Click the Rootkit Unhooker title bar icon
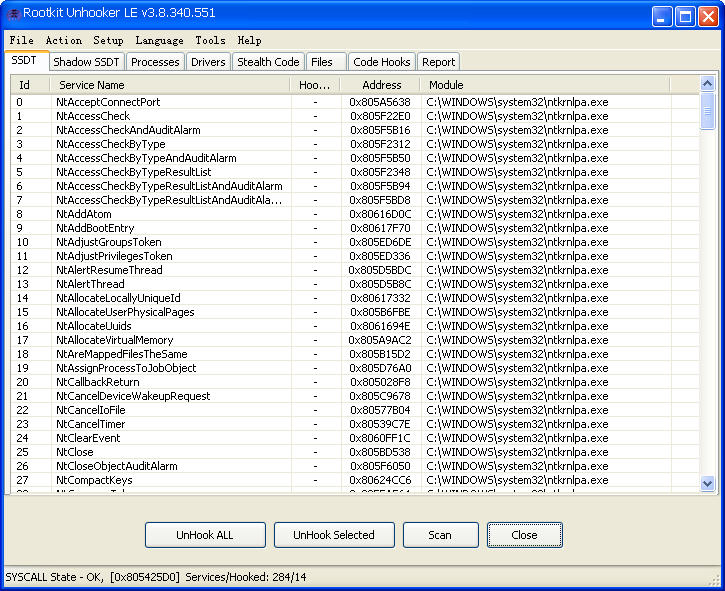 13,14
